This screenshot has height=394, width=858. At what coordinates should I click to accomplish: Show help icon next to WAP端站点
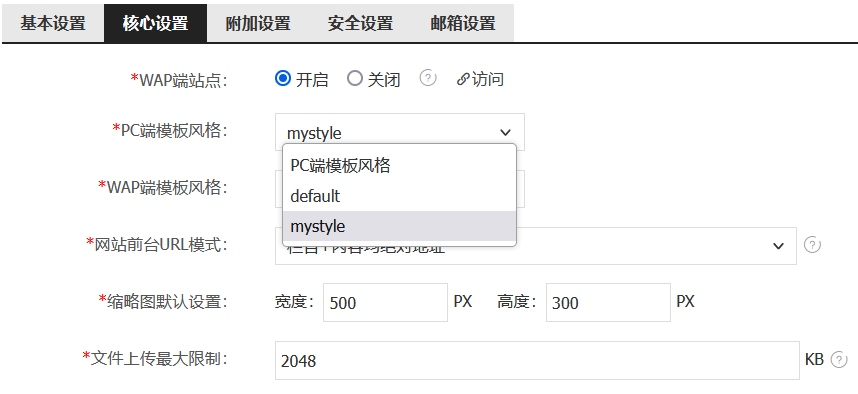[x=428, y=79]
